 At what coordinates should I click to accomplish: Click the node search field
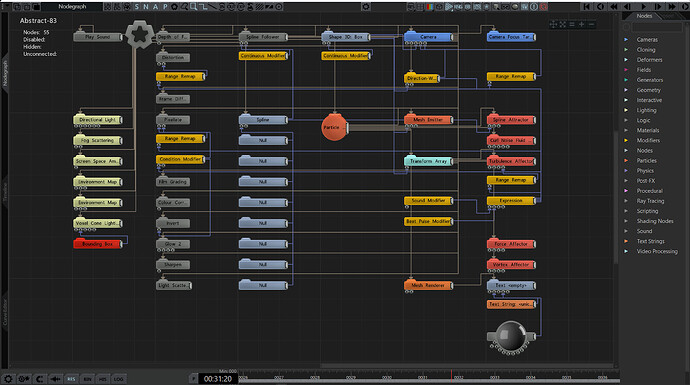click(x=657, y=27)
